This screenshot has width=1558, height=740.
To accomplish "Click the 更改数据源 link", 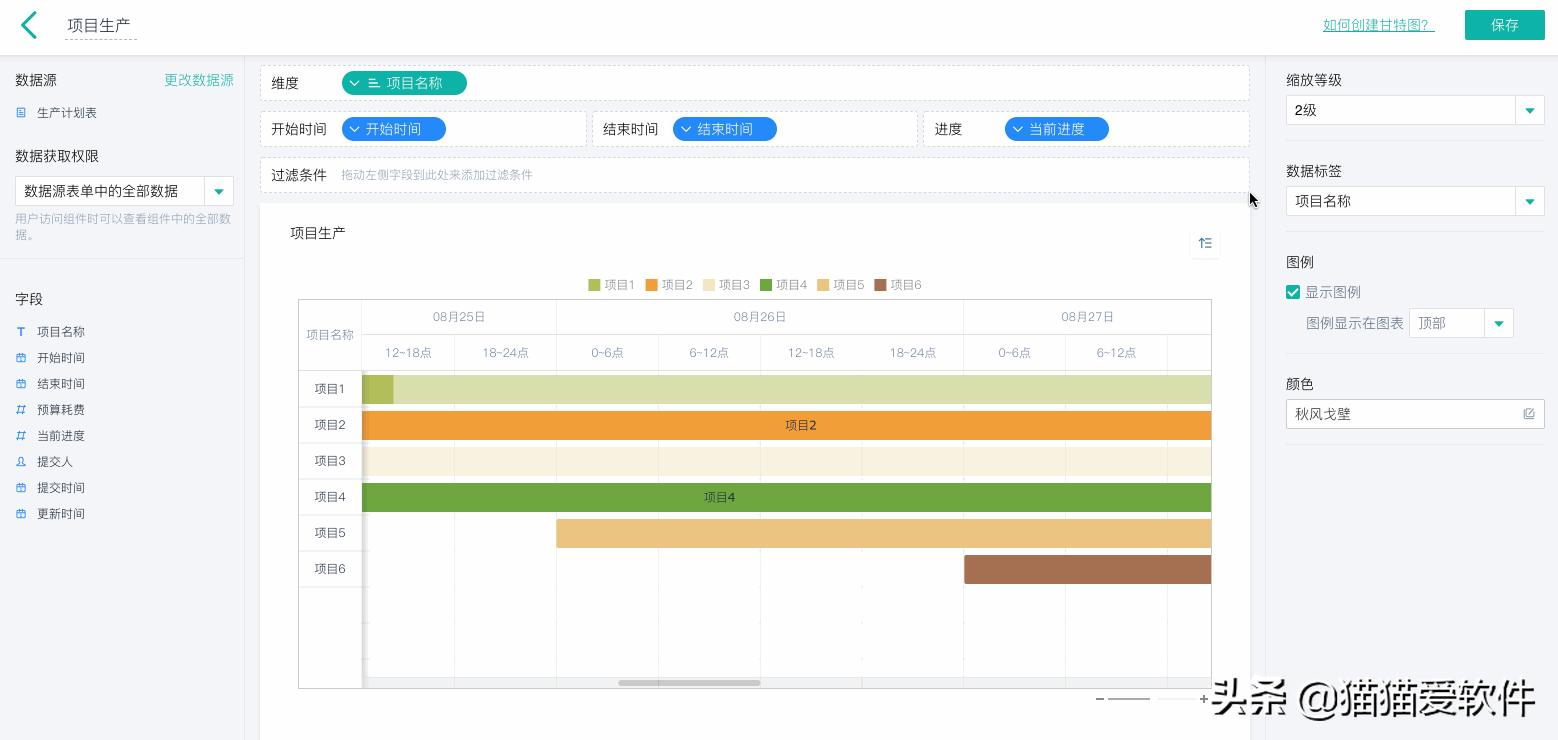I will (x=198, y=80).
